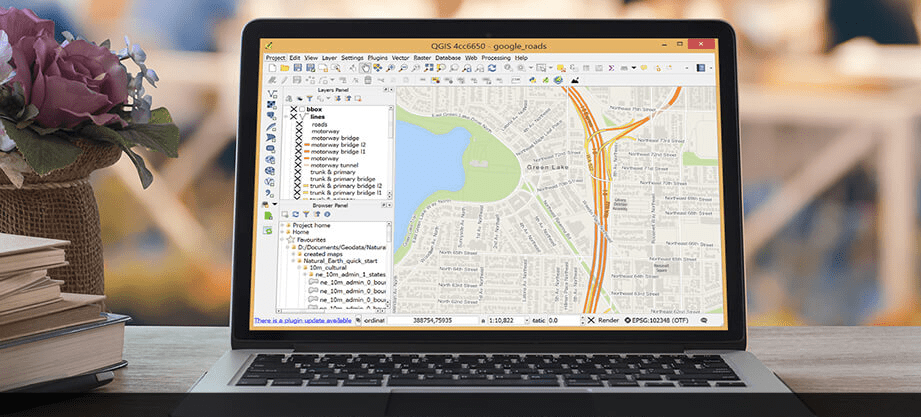Click the Open Project folder icon
Screen dimensions: 921x417
click(285, 68)
